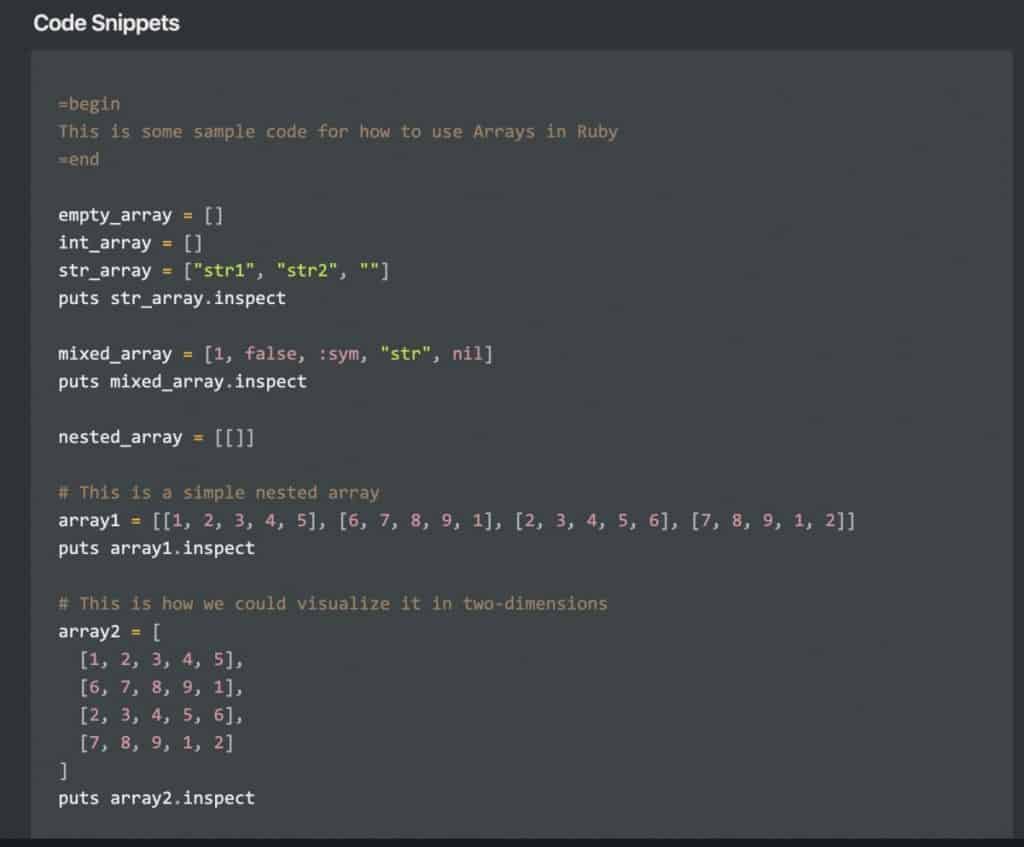Click 'puts mixed_array.inspect' line
Screen dimensions: 1024x847
click(x=182, y=381)
